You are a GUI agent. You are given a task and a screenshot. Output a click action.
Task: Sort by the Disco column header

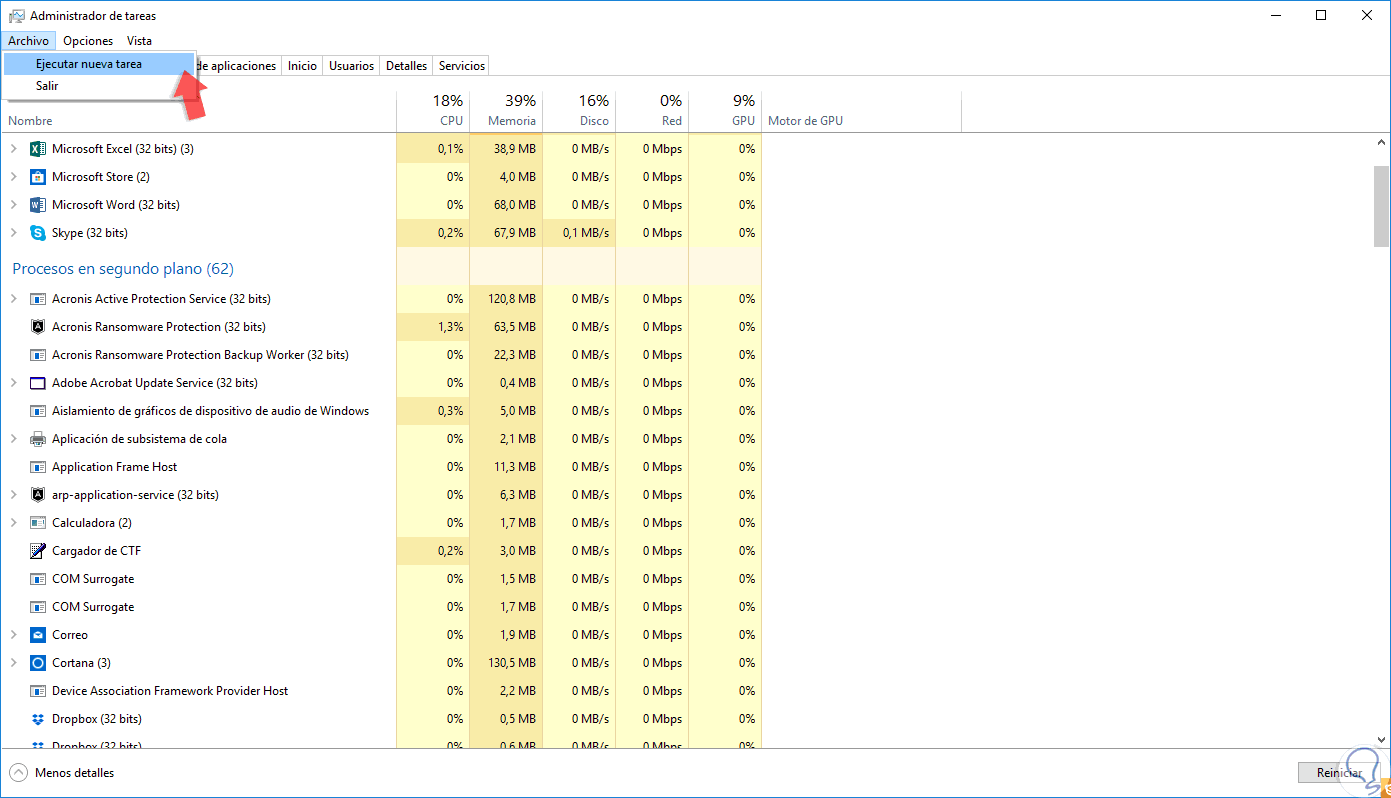(x=579, y=111)
